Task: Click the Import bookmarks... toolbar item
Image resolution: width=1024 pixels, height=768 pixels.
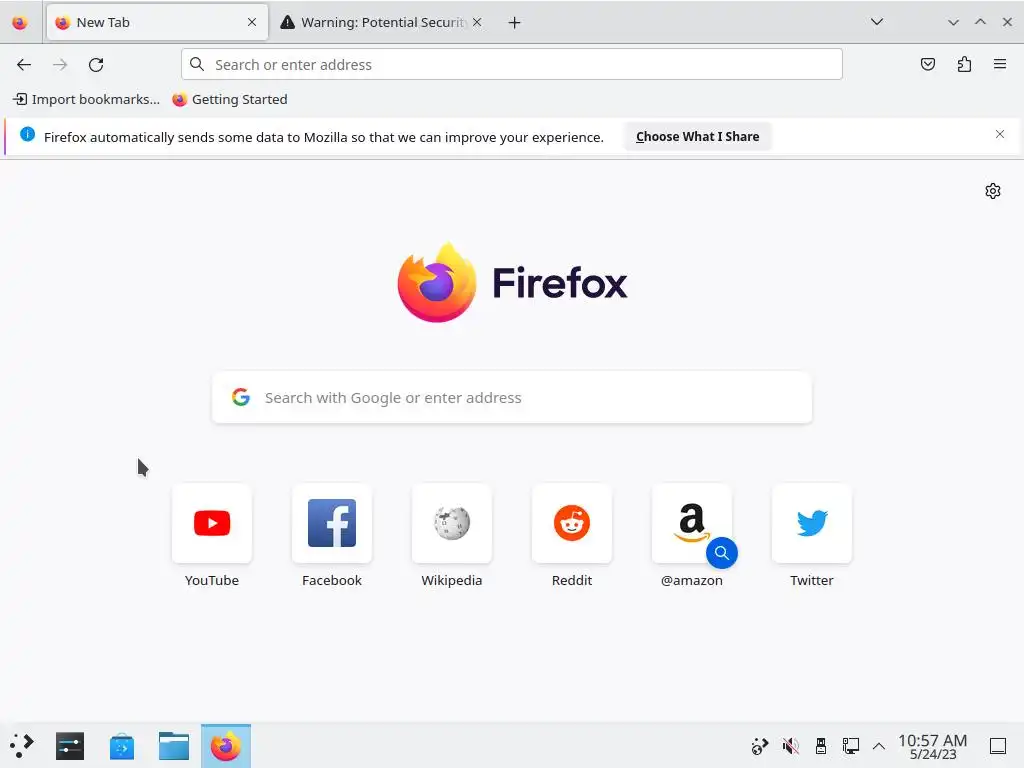Action: tap(86, 99)
